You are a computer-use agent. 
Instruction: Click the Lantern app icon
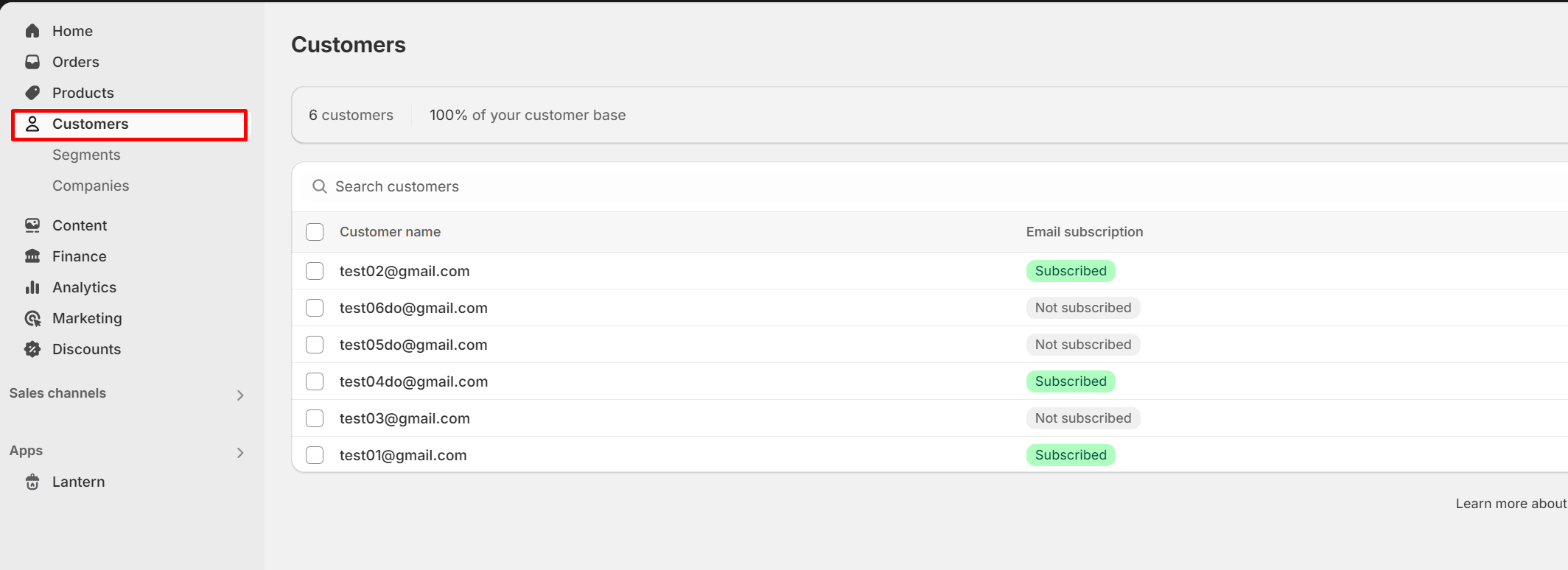[x=32, y=482]
